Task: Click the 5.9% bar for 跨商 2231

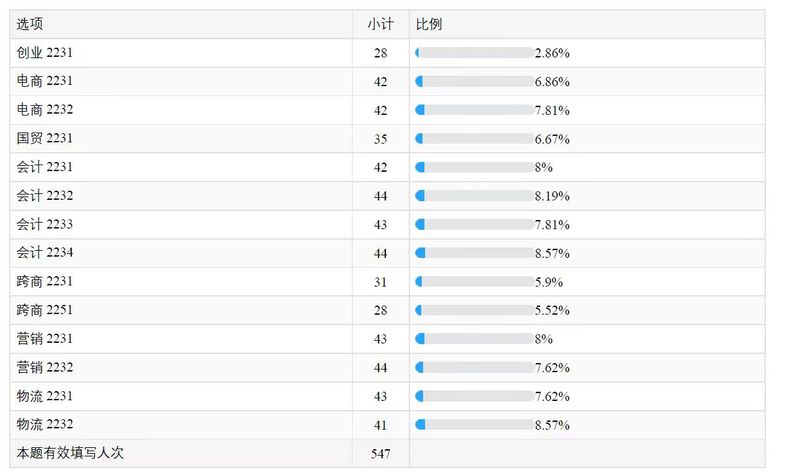Action: [x=474, y=281]
